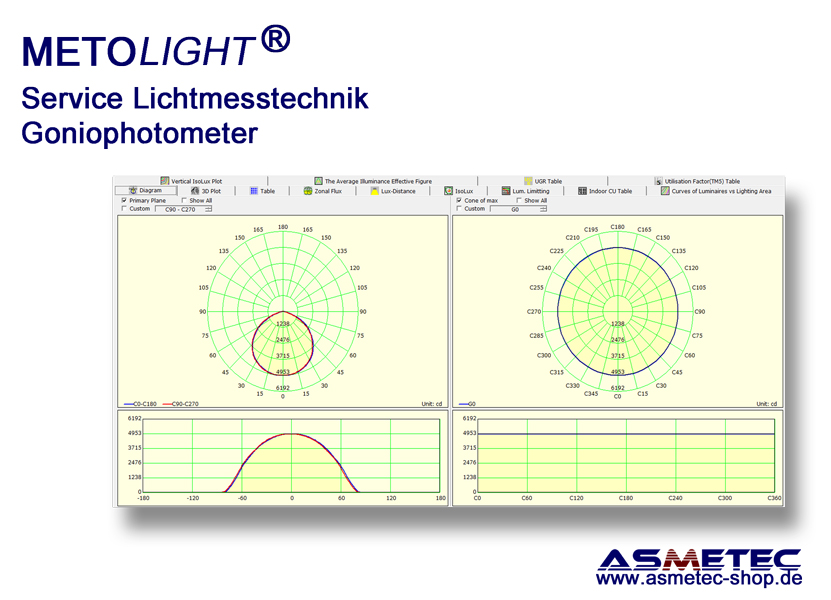831x600 pixels.
Task: Toggle the Primary Plane checkbox
Action: 124,200
